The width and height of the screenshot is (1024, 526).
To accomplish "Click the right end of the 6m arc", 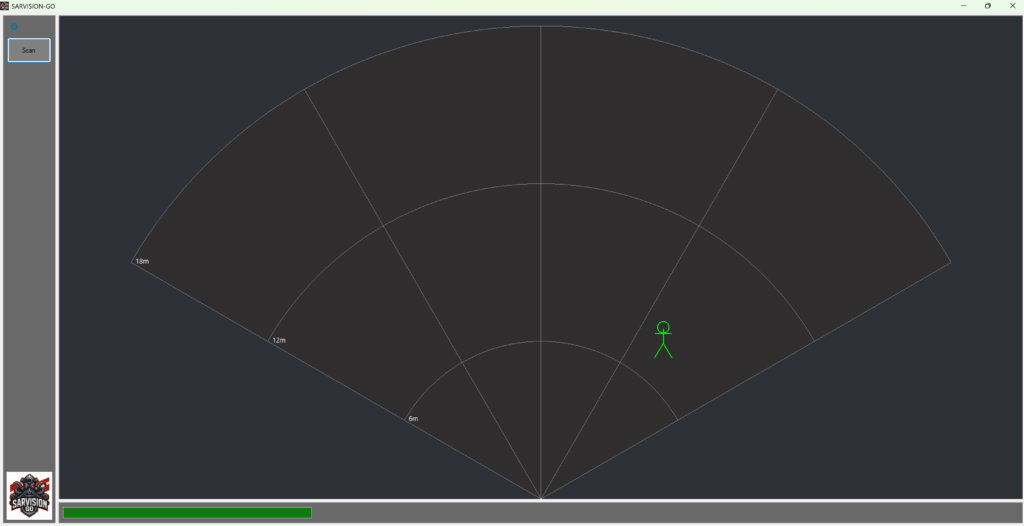I will click(x=677, y=420).
